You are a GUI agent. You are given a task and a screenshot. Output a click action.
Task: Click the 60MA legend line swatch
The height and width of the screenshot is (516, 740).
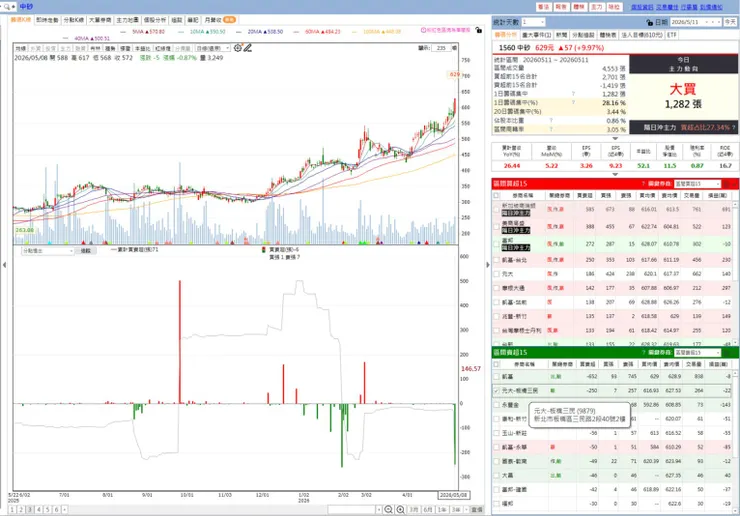pos(296,32)
